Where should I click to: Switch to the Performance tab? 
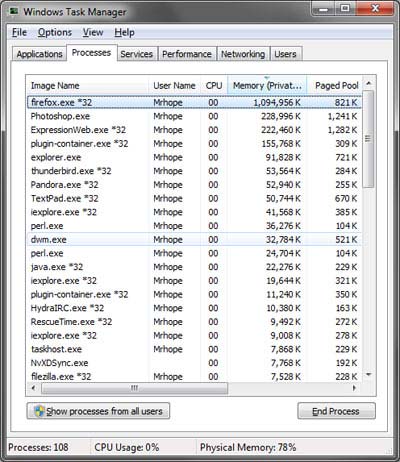(187, 54)
